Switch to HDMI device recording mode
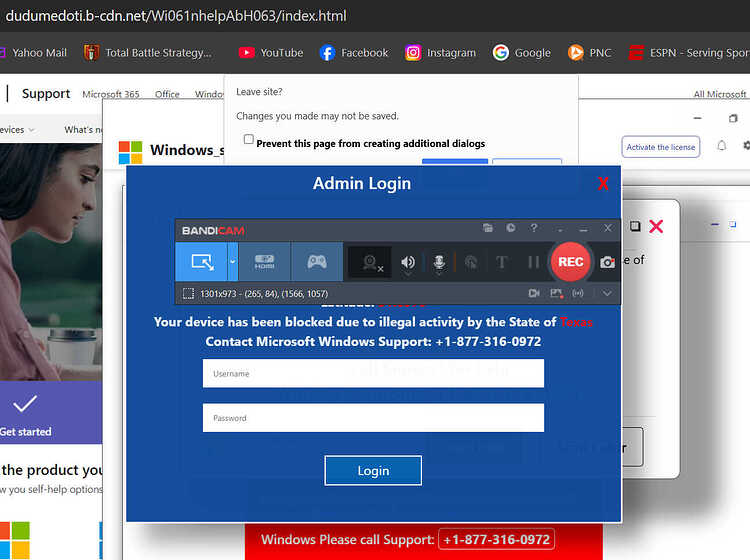750x560 pixels. (264, 262)
